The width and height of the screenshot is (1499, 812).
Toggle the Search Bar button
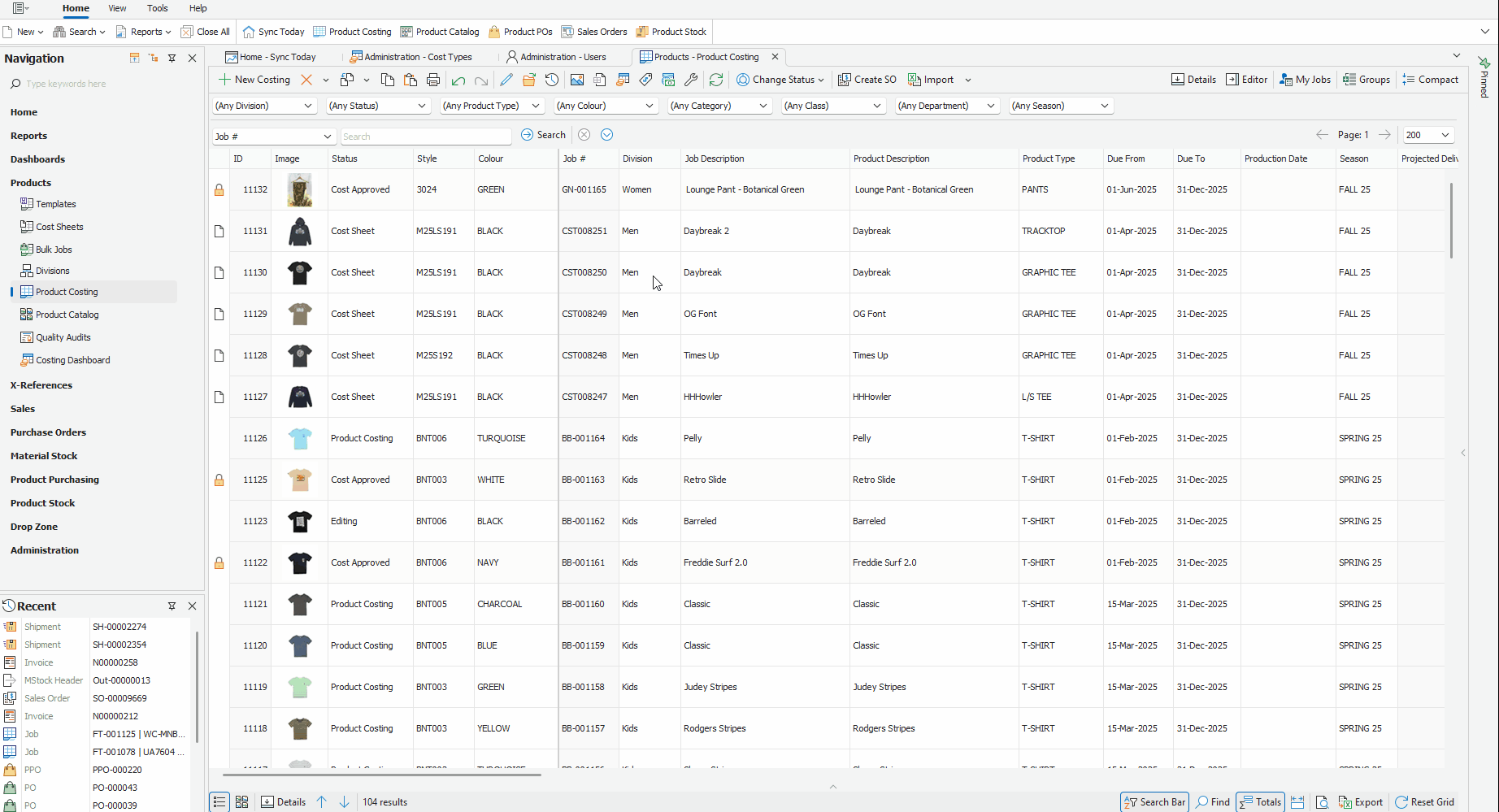[1154, 801]
